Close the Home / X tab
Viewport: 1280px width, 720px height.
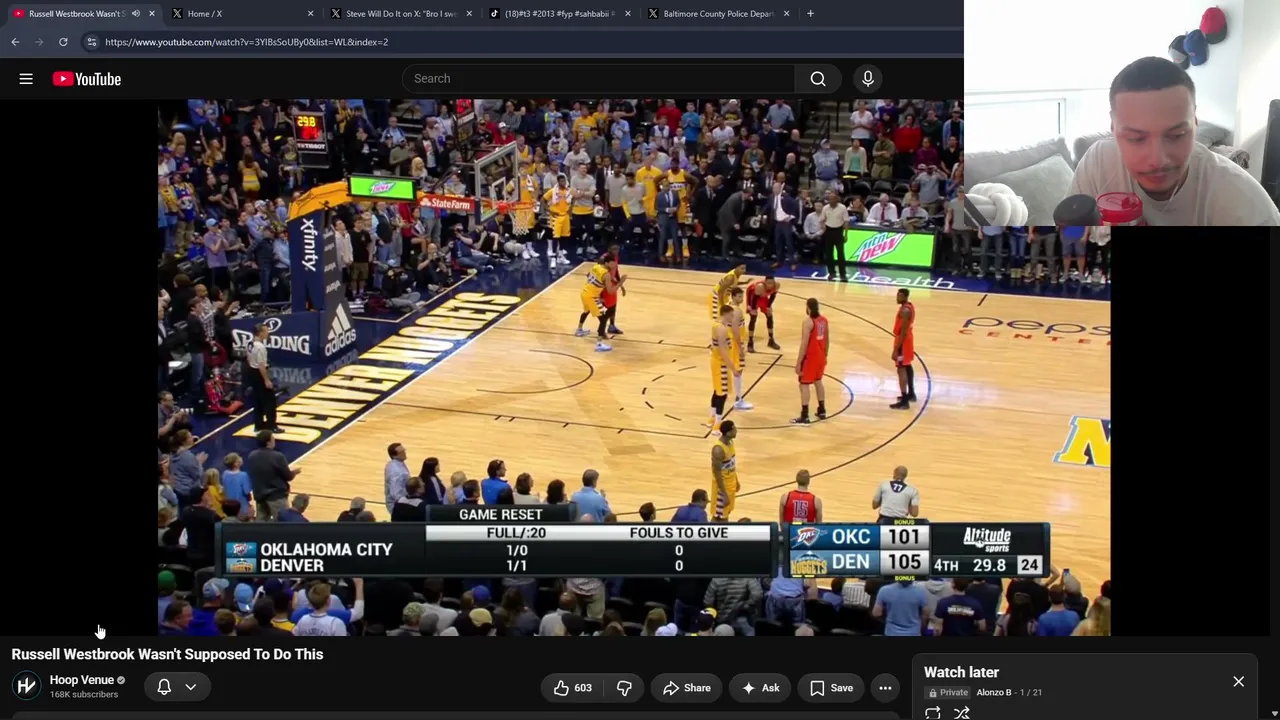point(310,14)
